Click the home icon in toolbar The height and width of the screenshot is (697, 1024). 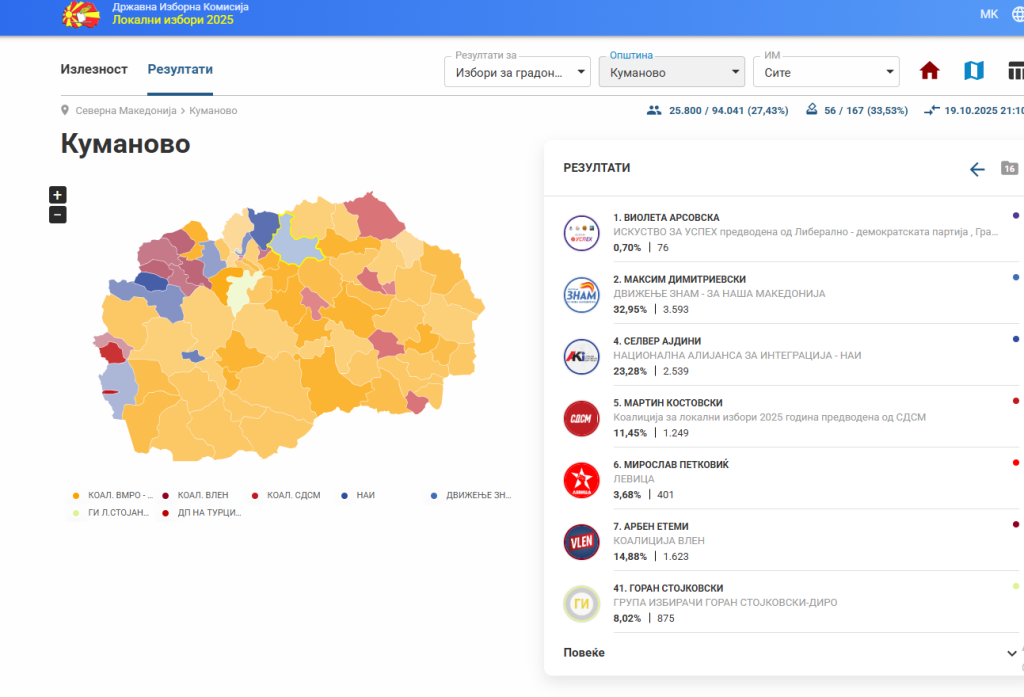(930, 71)
